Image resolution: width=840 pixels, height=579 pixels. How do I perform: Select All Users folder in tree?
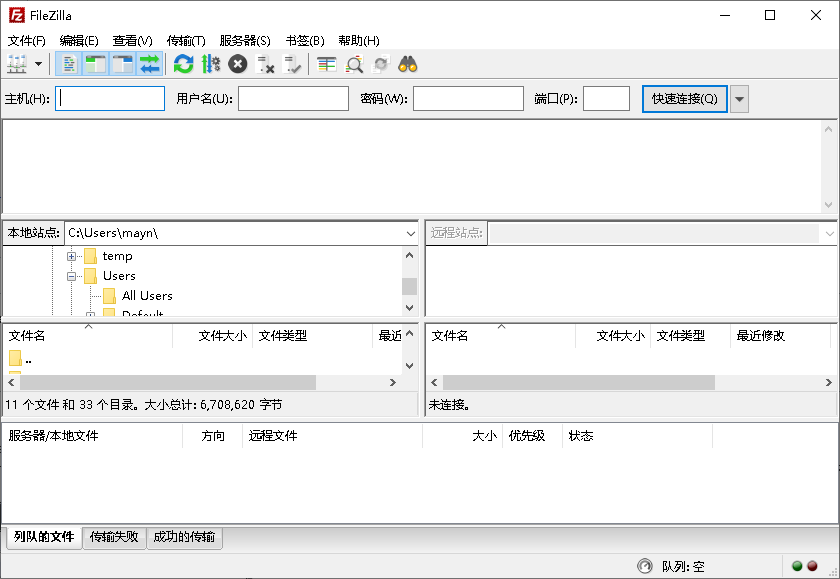coord(147,296)
